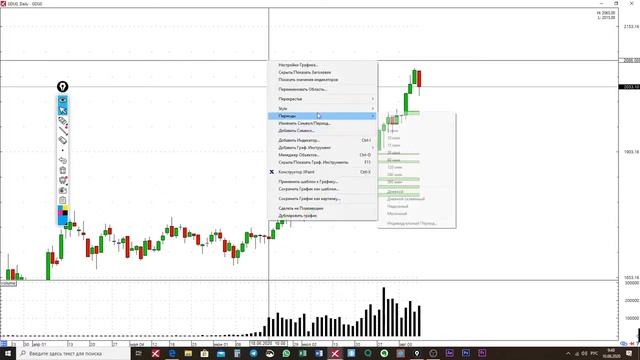Image resolution: width=640 pixels, height=360 pixels.
Task: Click the undo back-arrow tool in drawing toolbar
Action: pyautogui.click(x=62, y=160)
